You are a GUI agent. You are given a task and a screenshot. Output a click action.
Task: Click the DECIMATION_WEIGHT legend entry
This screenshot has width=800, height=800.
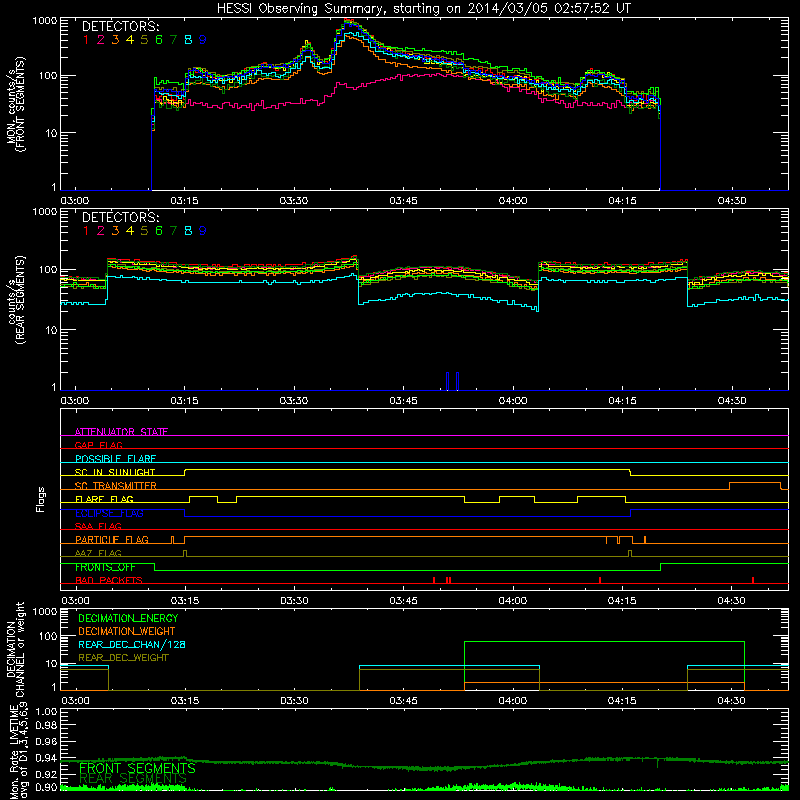click(127, 631)
